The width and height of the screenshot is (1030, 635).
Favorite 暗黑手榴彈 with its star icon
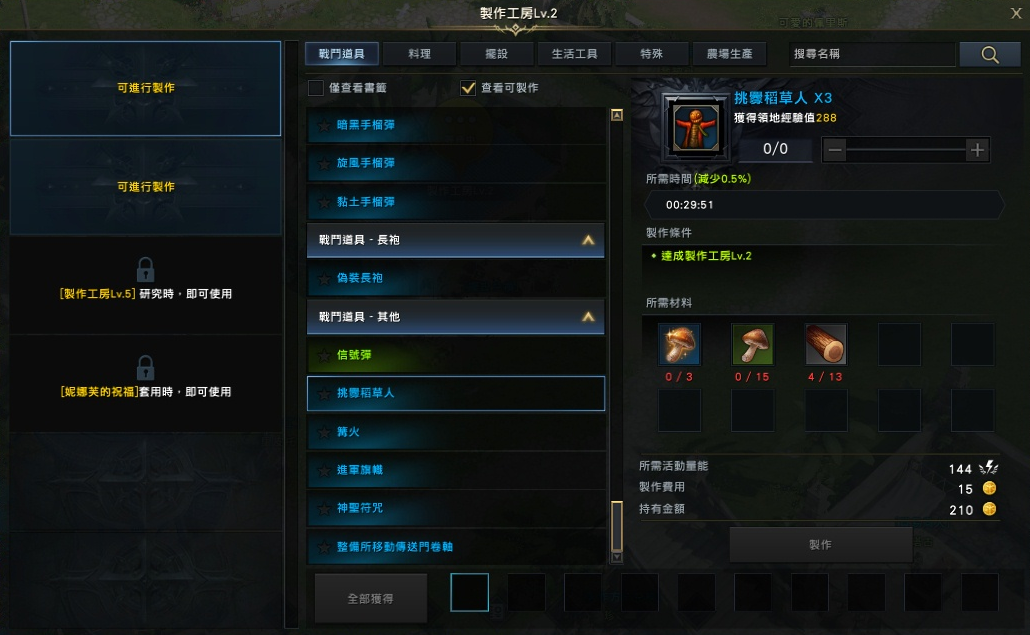pos(324,125)
